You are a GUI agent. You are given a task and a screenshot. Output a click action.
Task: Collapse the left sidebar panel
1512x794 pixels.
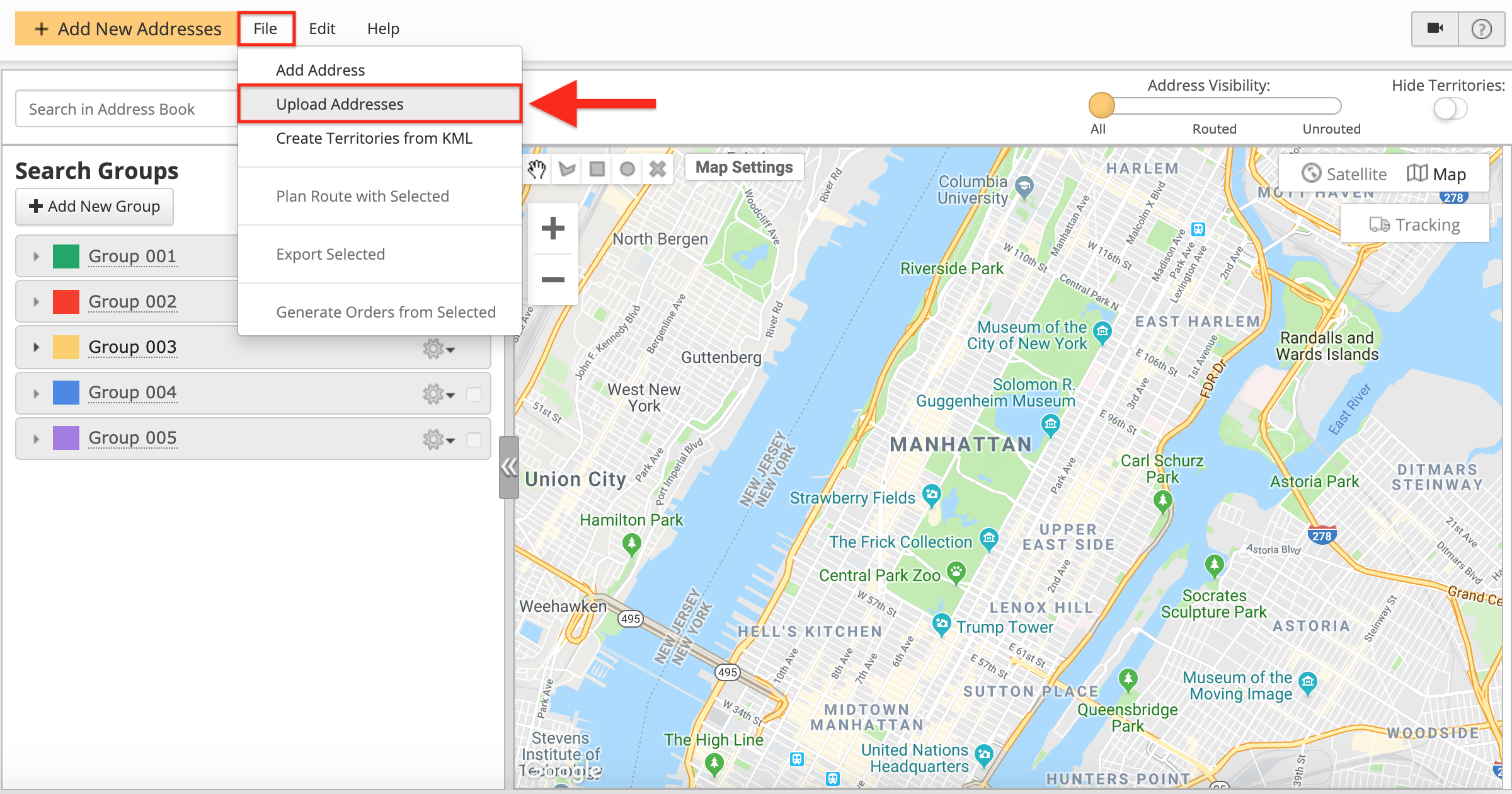coord(508,467)
